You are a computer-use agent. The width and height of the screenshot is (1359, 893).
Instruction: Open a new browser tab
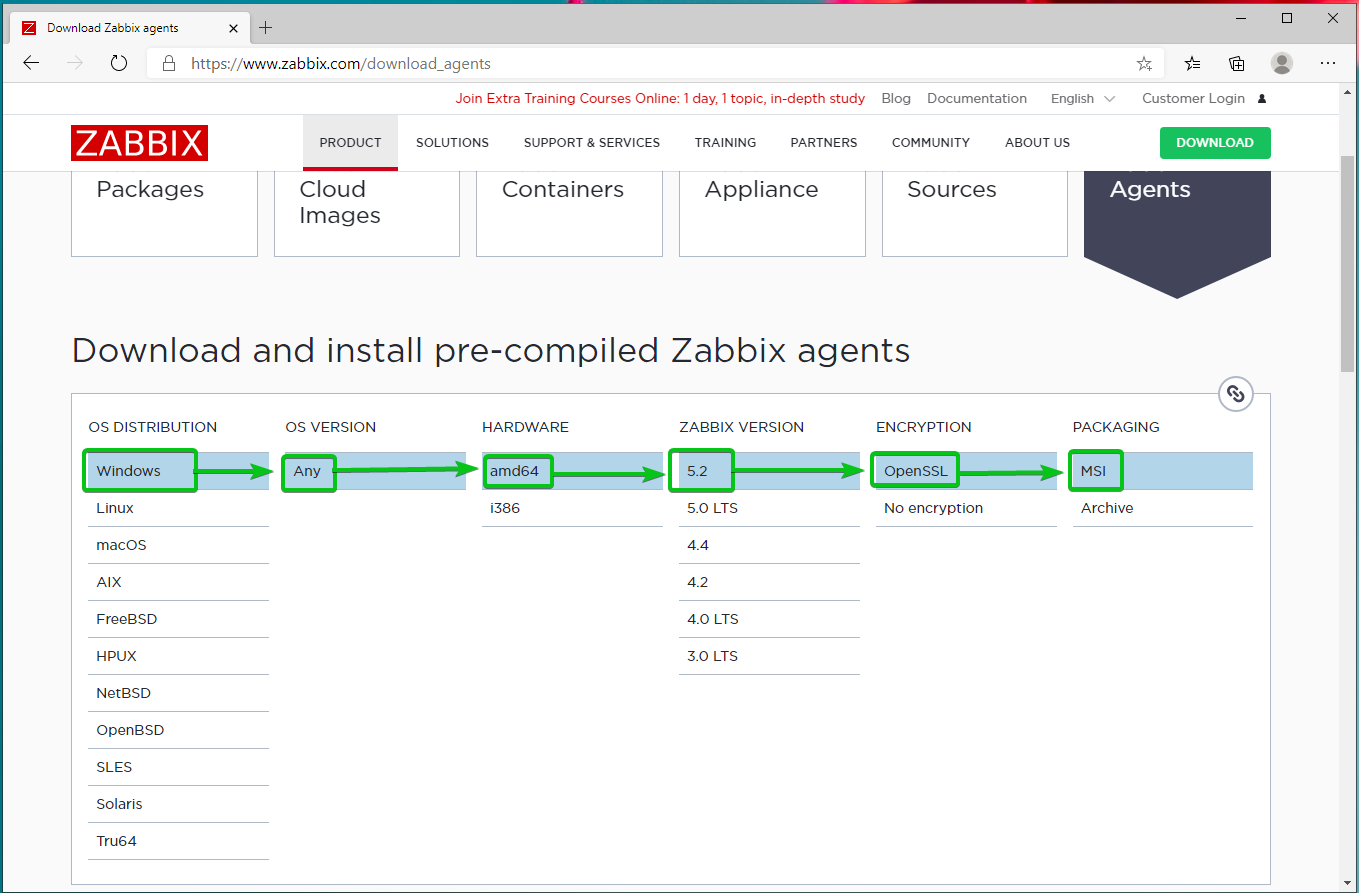[265, 28]
